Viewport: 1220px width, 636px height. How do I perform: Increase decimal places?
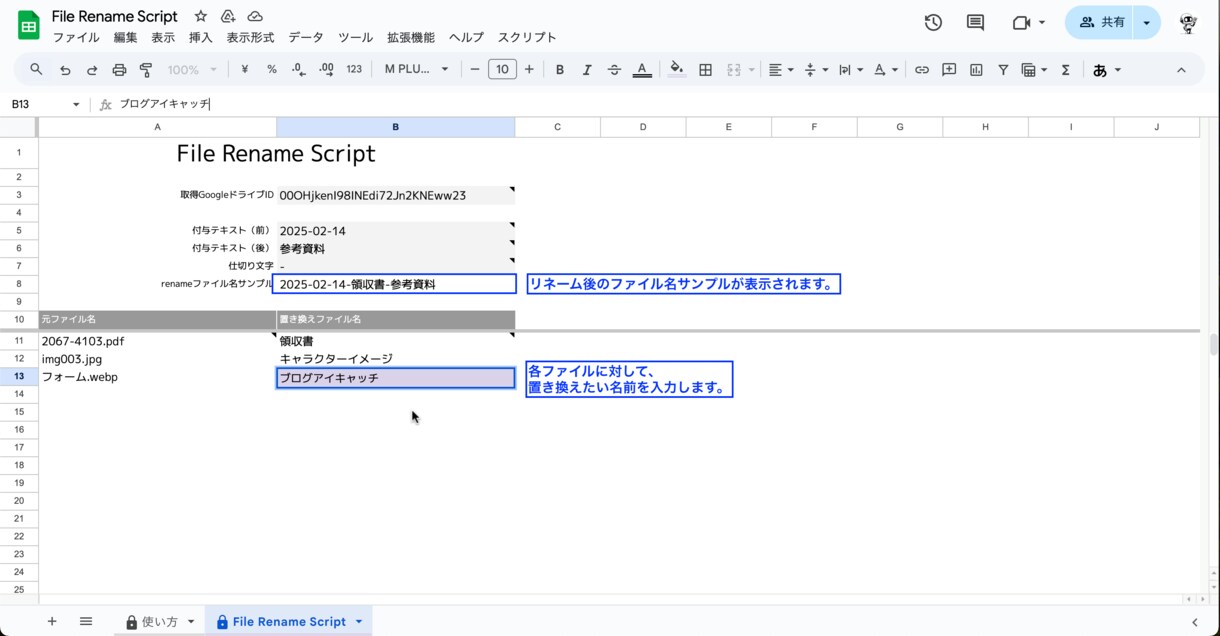pos(326,69)
